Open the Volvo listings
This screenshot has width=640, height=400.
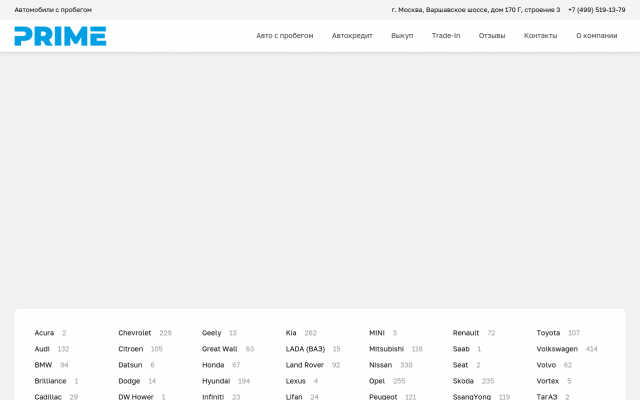546,364
